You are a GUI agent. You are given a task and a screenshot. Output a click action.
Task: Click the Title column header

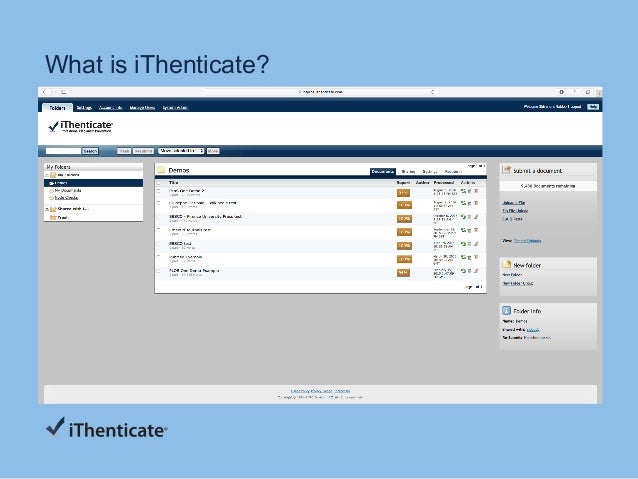[174, 183]
